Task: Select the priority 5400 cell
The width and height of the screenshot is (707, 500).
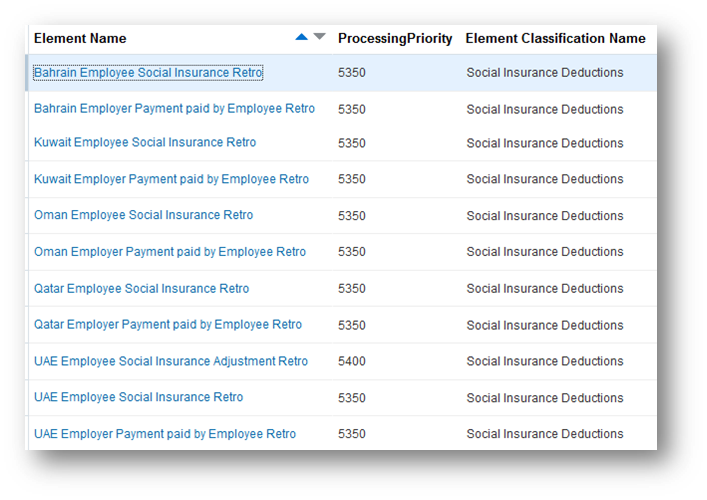Action: tap(352, 362)
